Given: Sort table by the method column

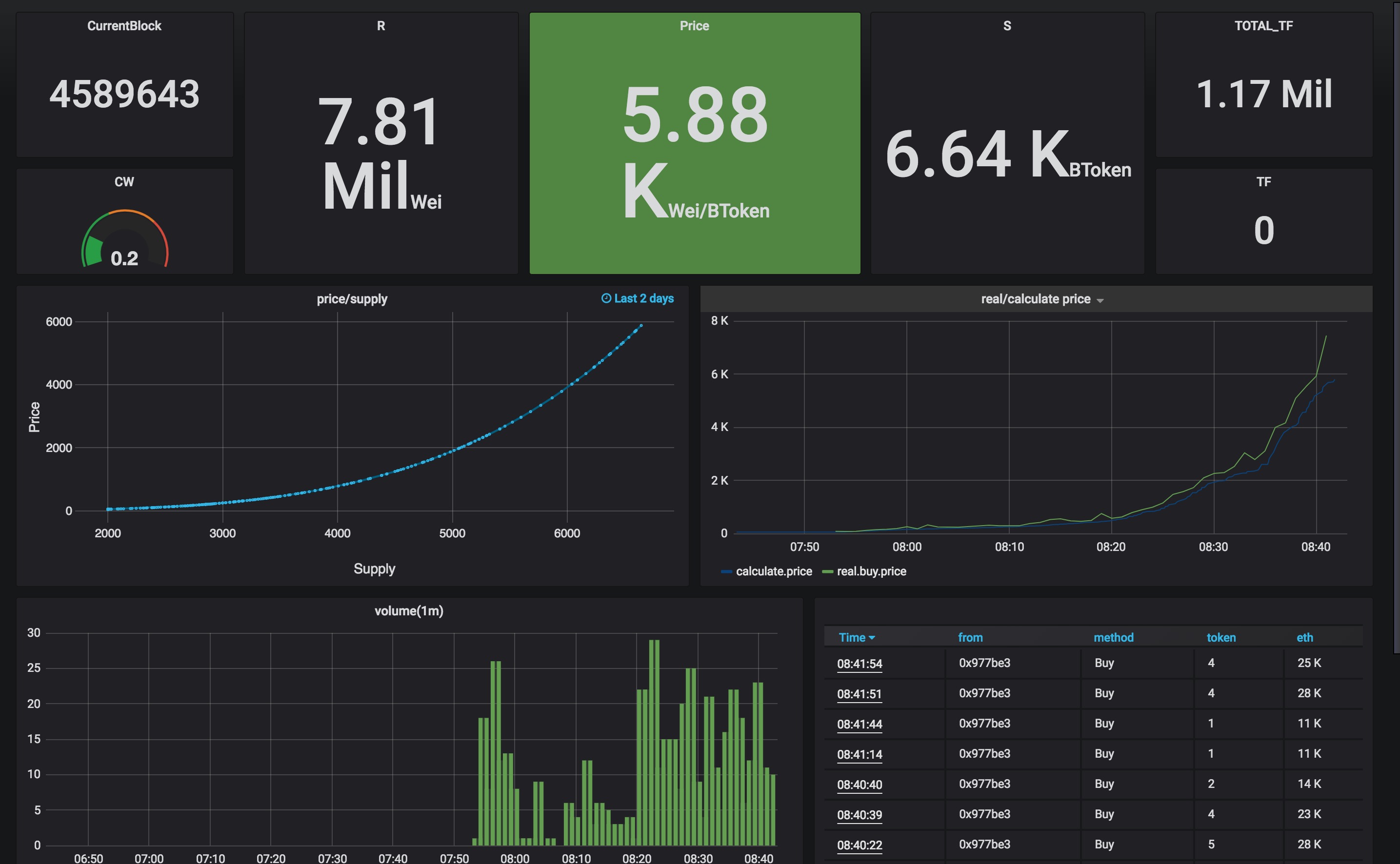Looking at the screenshot, I should click(1113, 637).
